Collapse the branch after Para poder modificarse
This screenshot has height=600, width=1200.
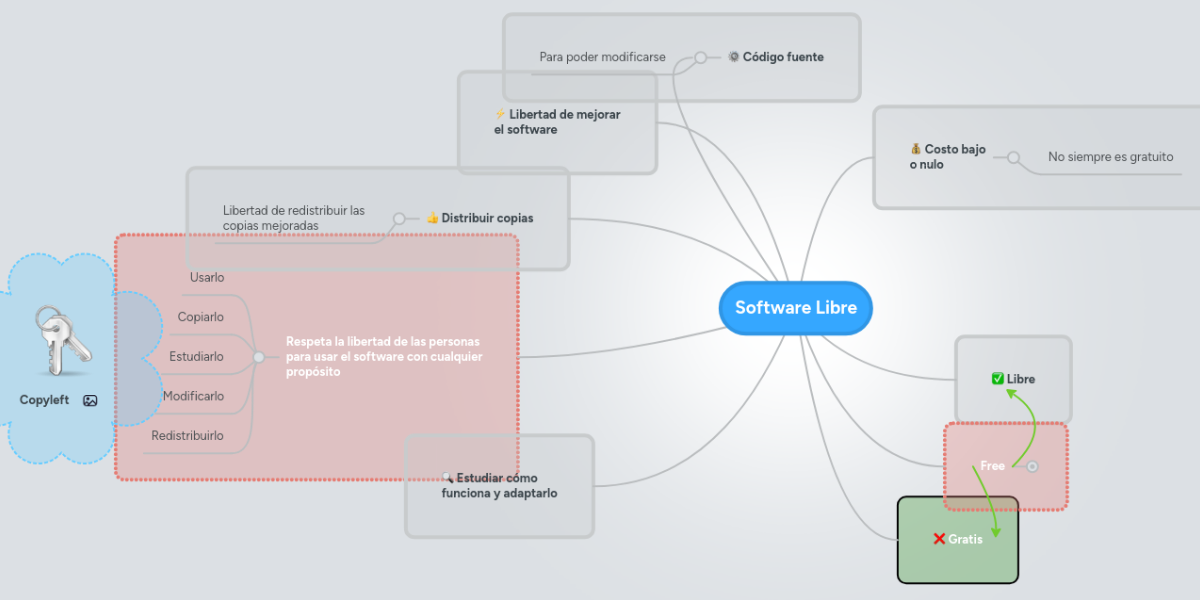click(x=703, y=59)
